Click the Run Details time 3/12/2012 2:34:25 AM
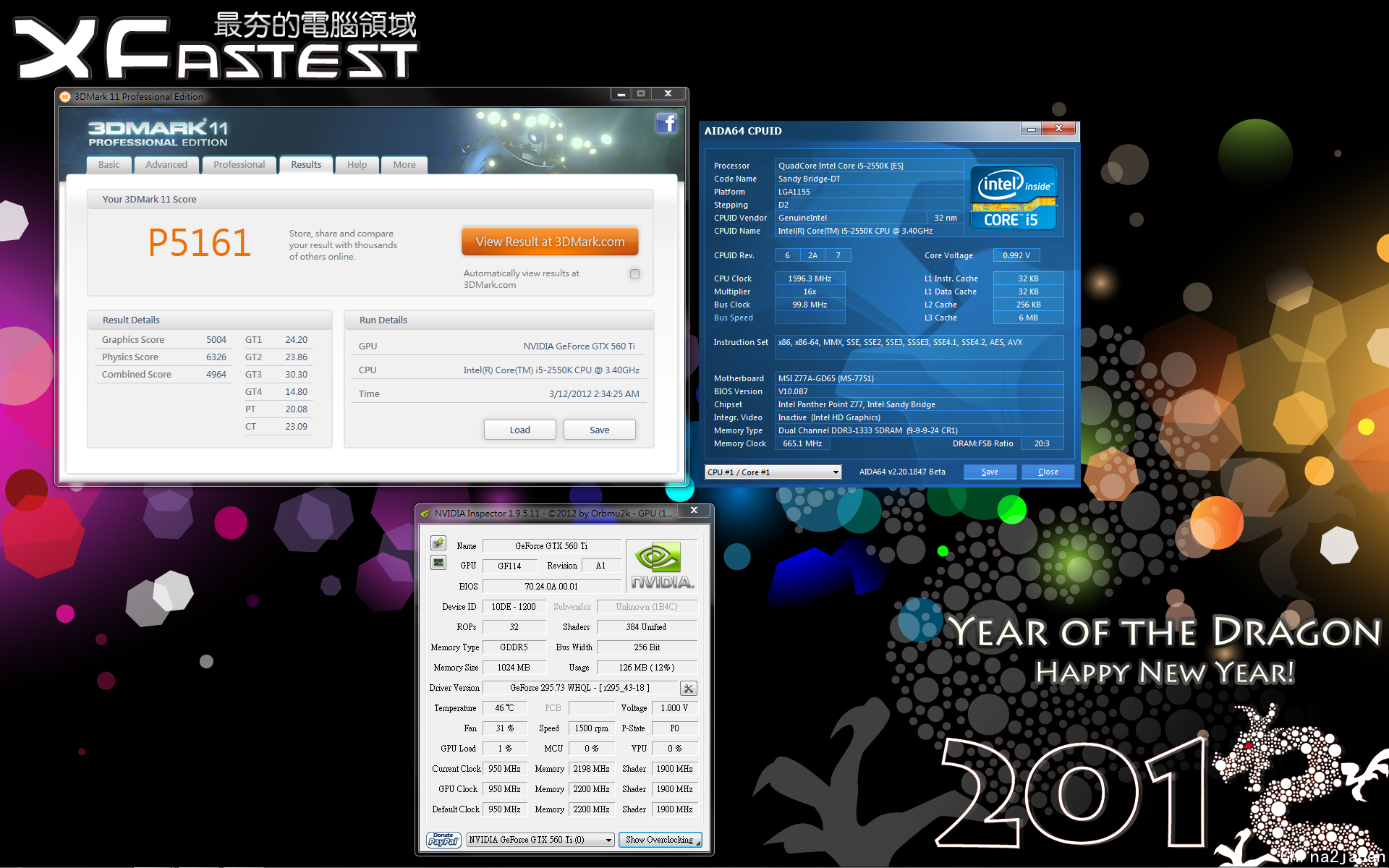Image resolution: width=1389 pixels, height=868 pixels. [594, 394]
